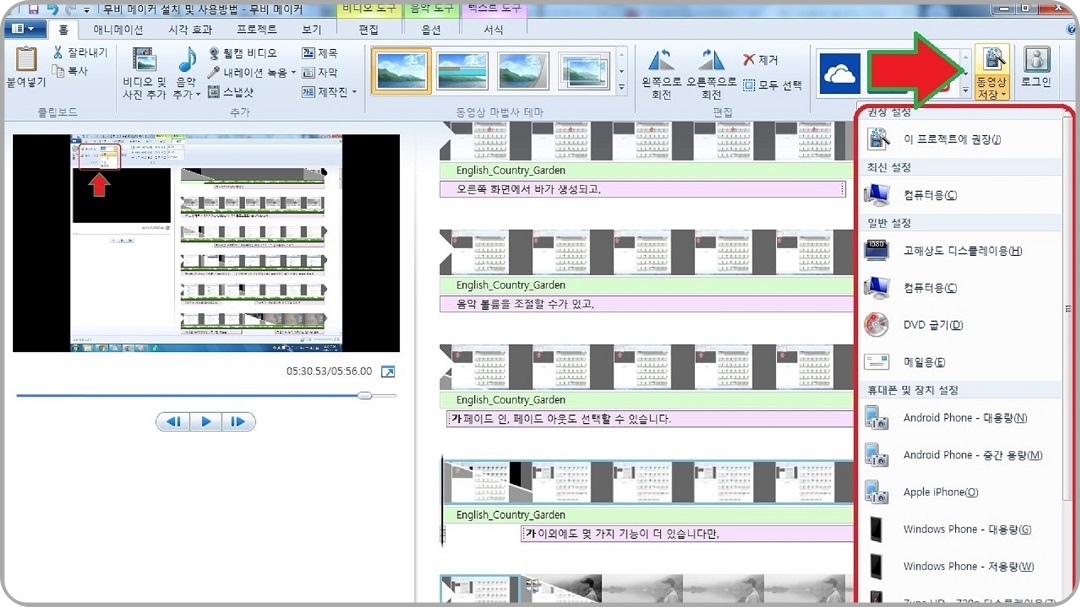This screenshot has width=1080, height=607.
Task: Click the Save movie button icon
Action: (993, 59)
